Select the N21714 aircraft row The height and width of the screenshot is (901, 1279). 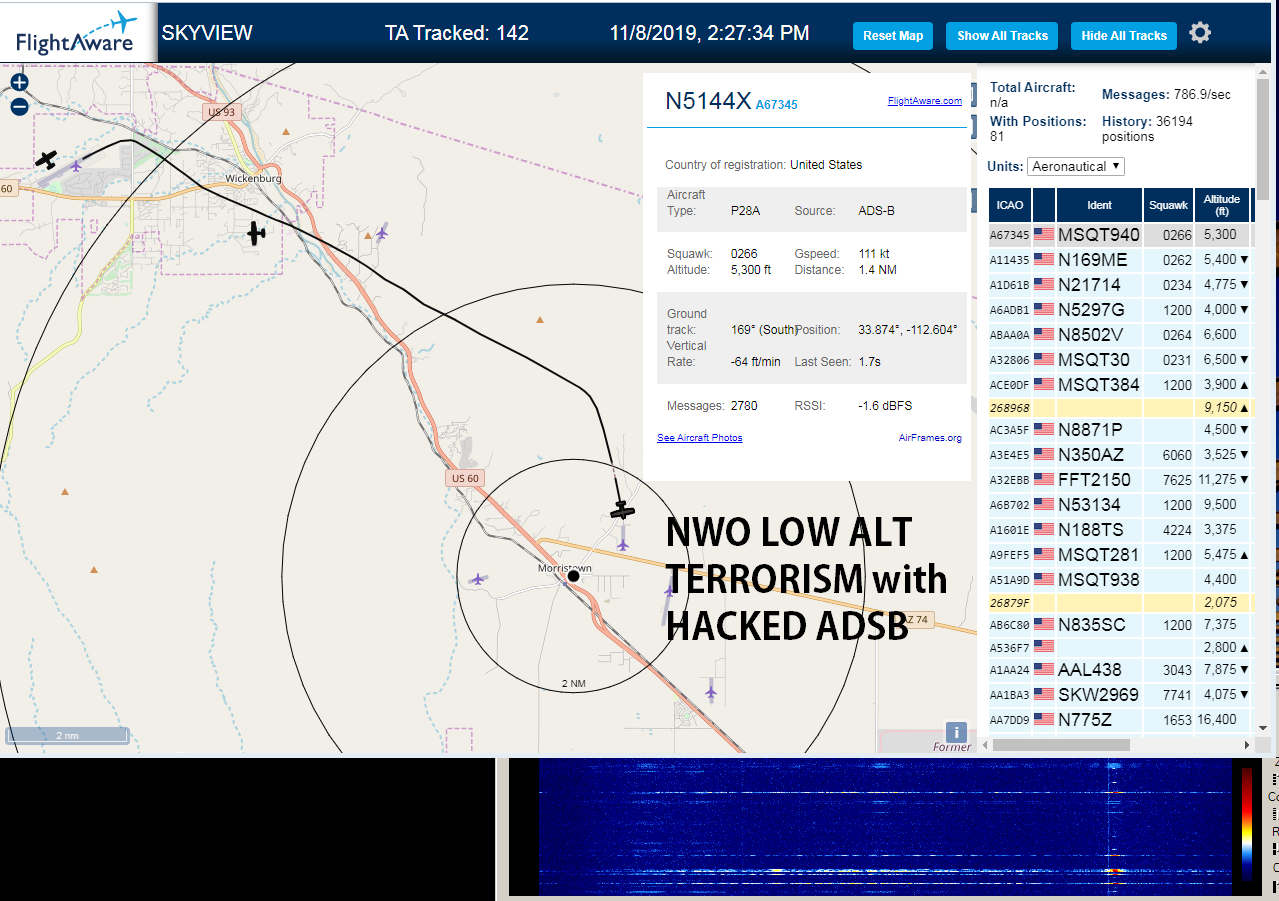[x=1120, y=284]
